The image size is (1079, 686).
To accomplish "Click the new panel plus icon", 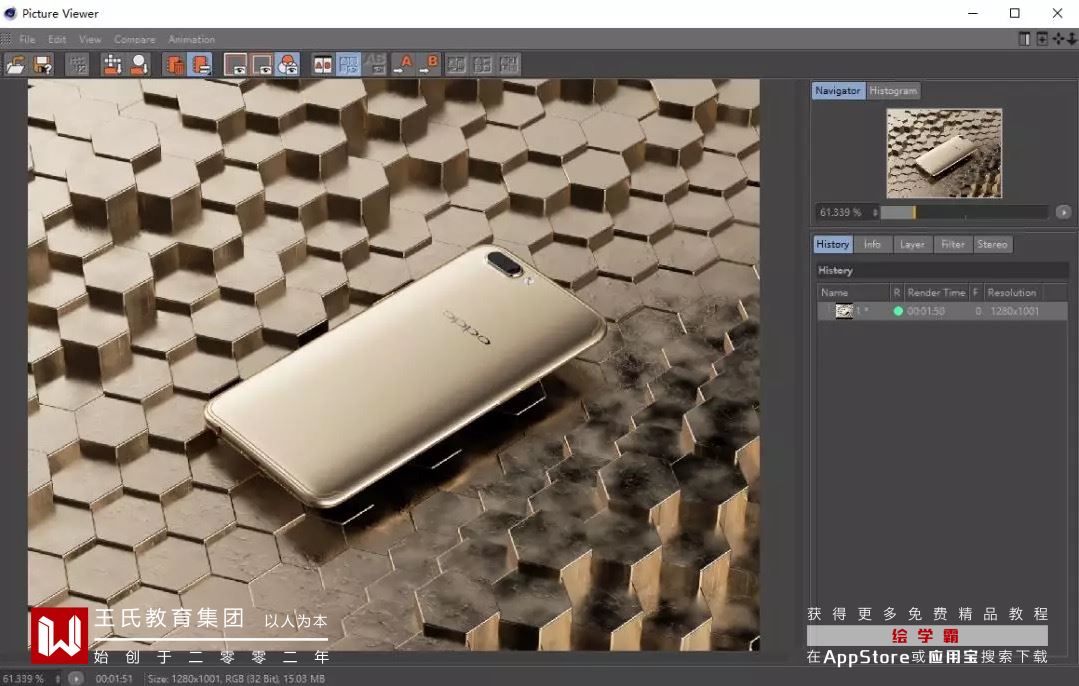I will point(1042,39).
